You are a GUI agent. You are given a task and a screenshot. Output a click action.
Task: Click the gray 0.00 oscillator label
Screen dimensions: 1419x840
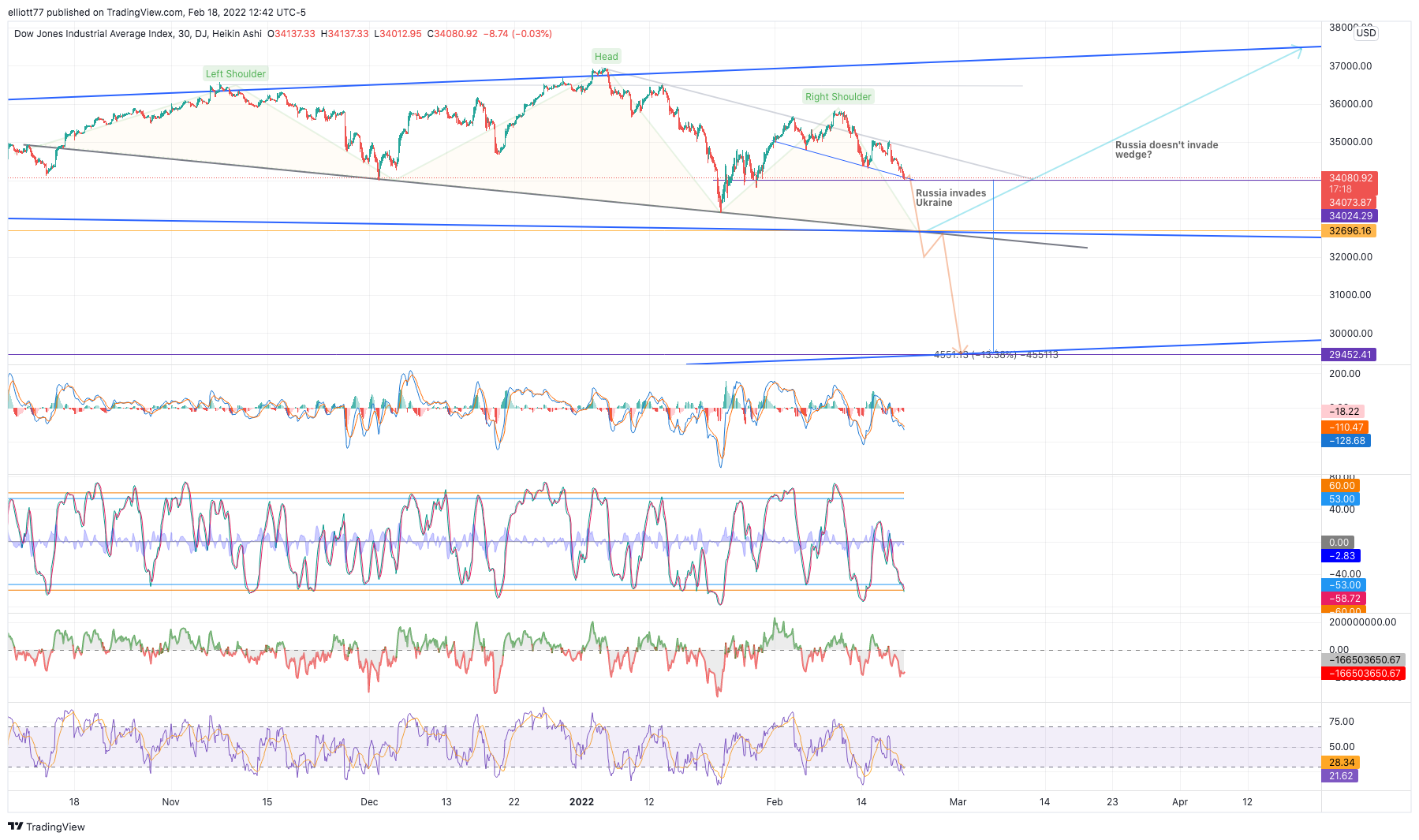pos(1339,543)
